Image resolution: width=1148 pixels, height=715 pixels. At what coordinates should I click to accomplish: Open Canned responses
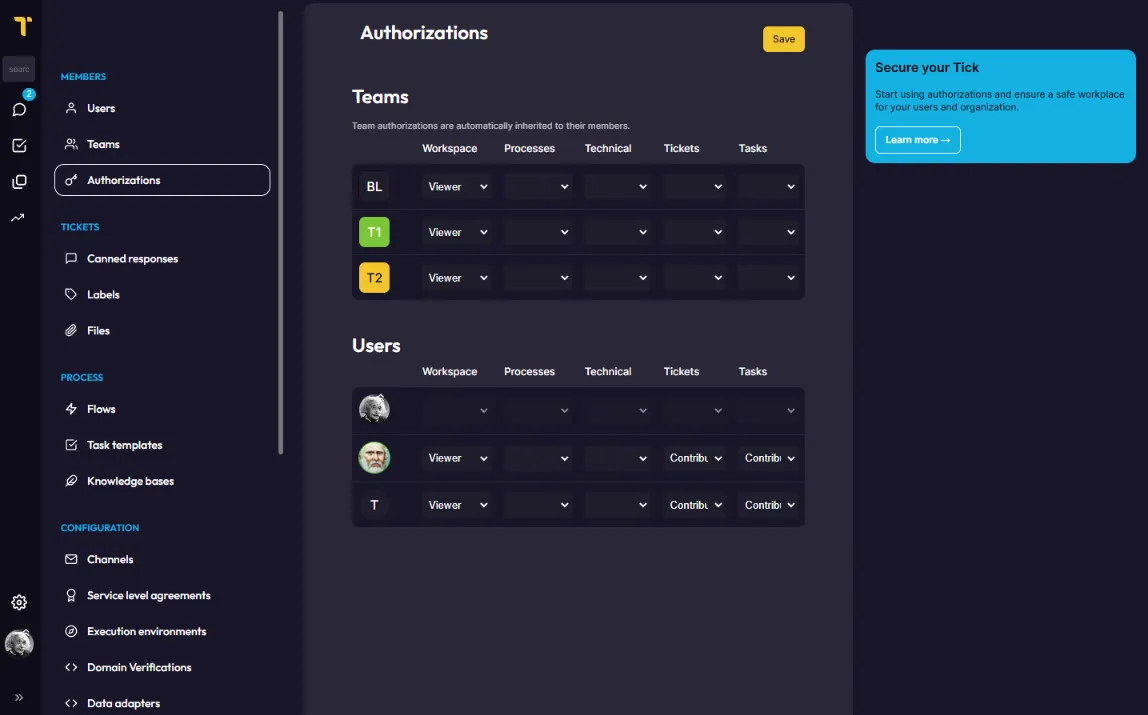pyautogui.click(x=162, y=258)
